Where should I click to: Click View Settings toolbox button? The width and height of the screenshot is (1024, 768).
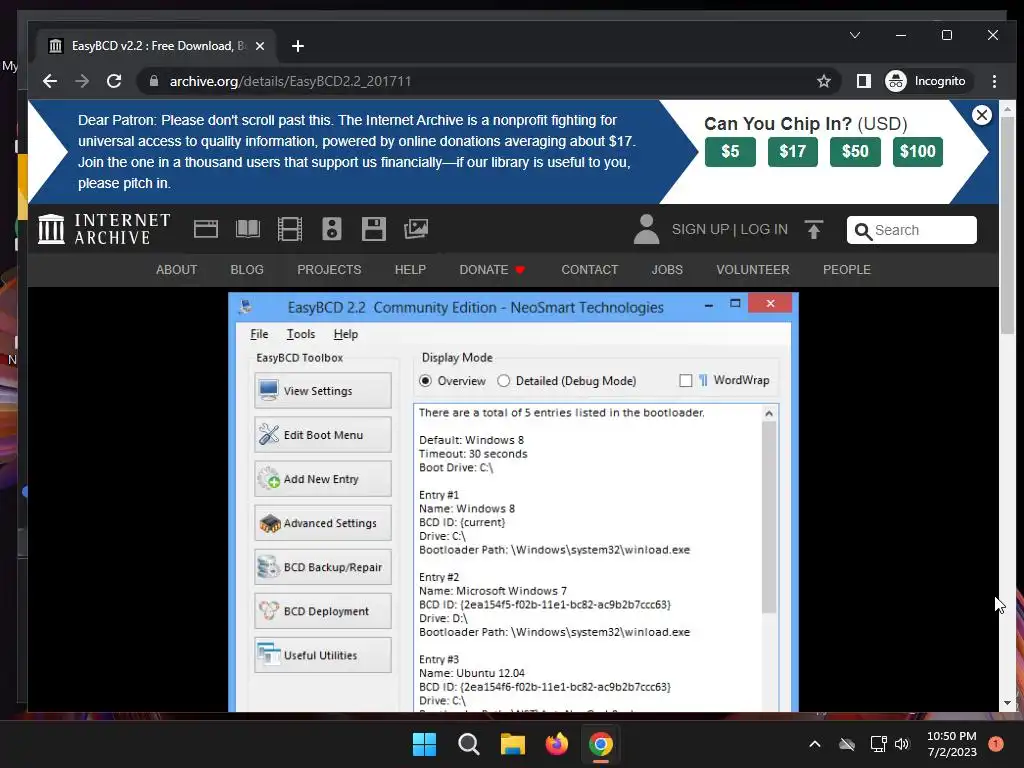coord(323,391)
